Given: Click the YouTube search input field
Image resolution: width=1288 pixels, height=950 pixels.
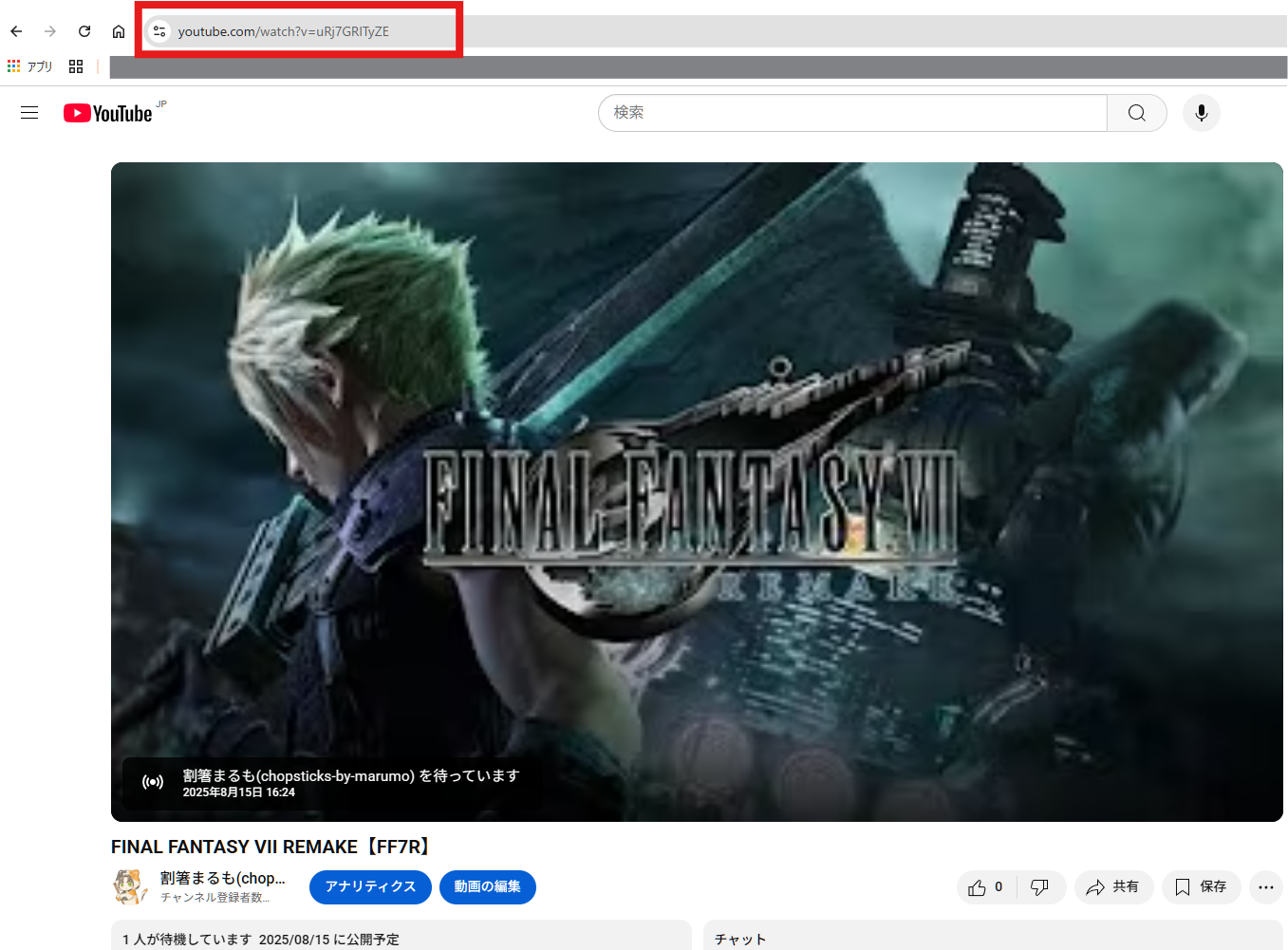Looking at the screenshot, I should tap(852, 113).
